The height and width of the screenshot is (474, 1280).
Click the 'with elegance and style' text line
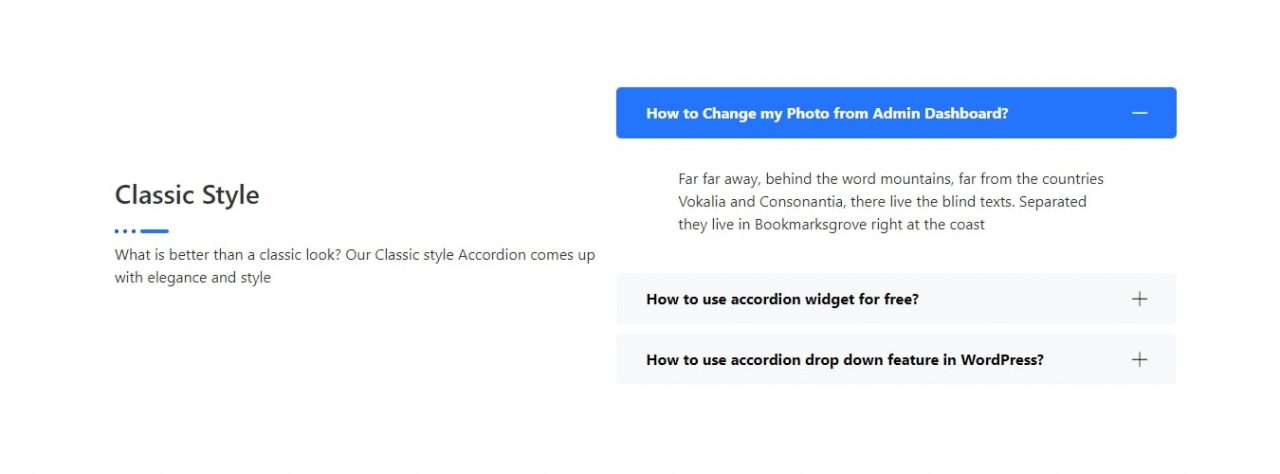(193, 278)
